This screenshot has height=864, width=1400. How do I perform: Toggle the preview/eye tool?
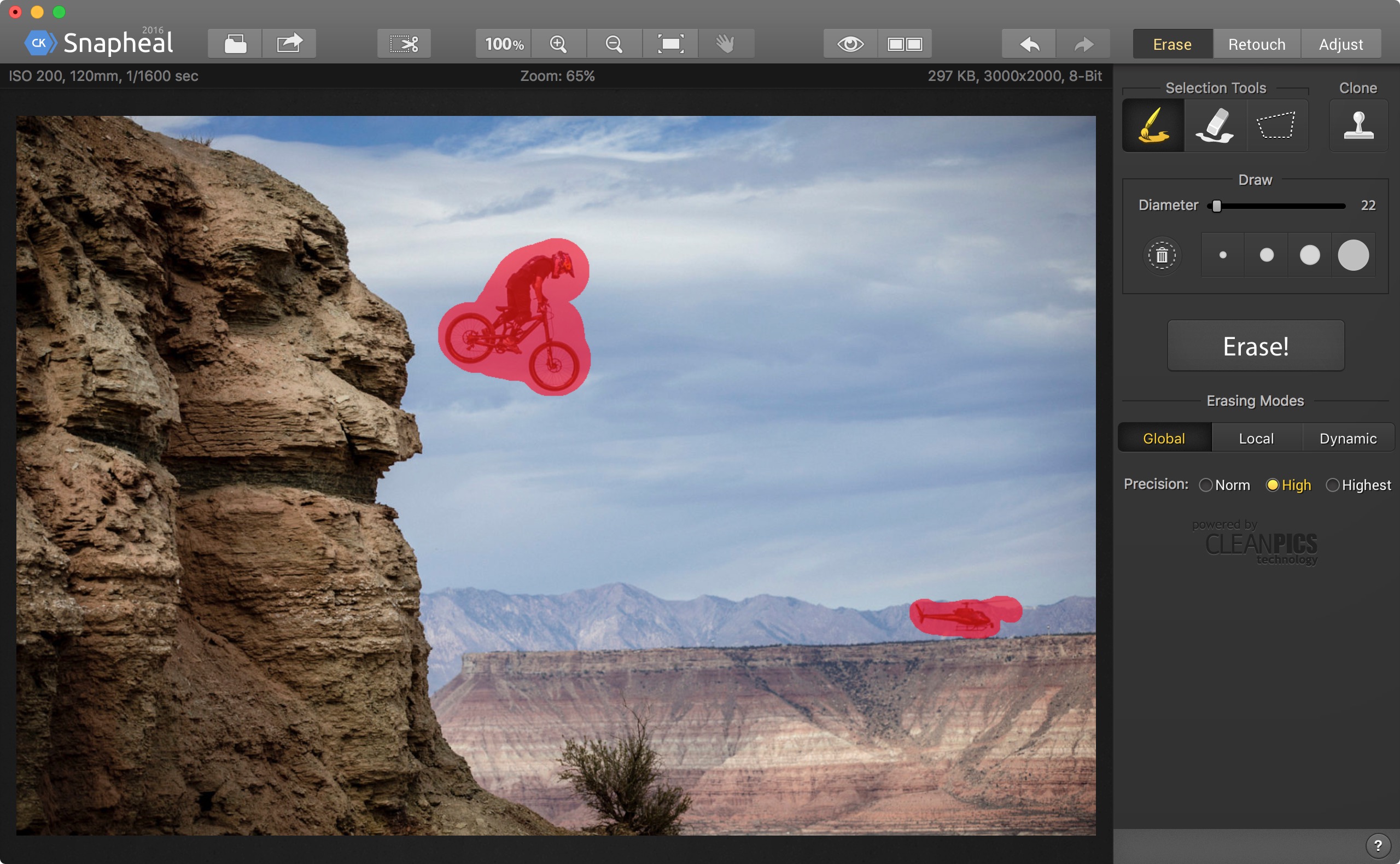pyautogui.click(x=852, y=43)
